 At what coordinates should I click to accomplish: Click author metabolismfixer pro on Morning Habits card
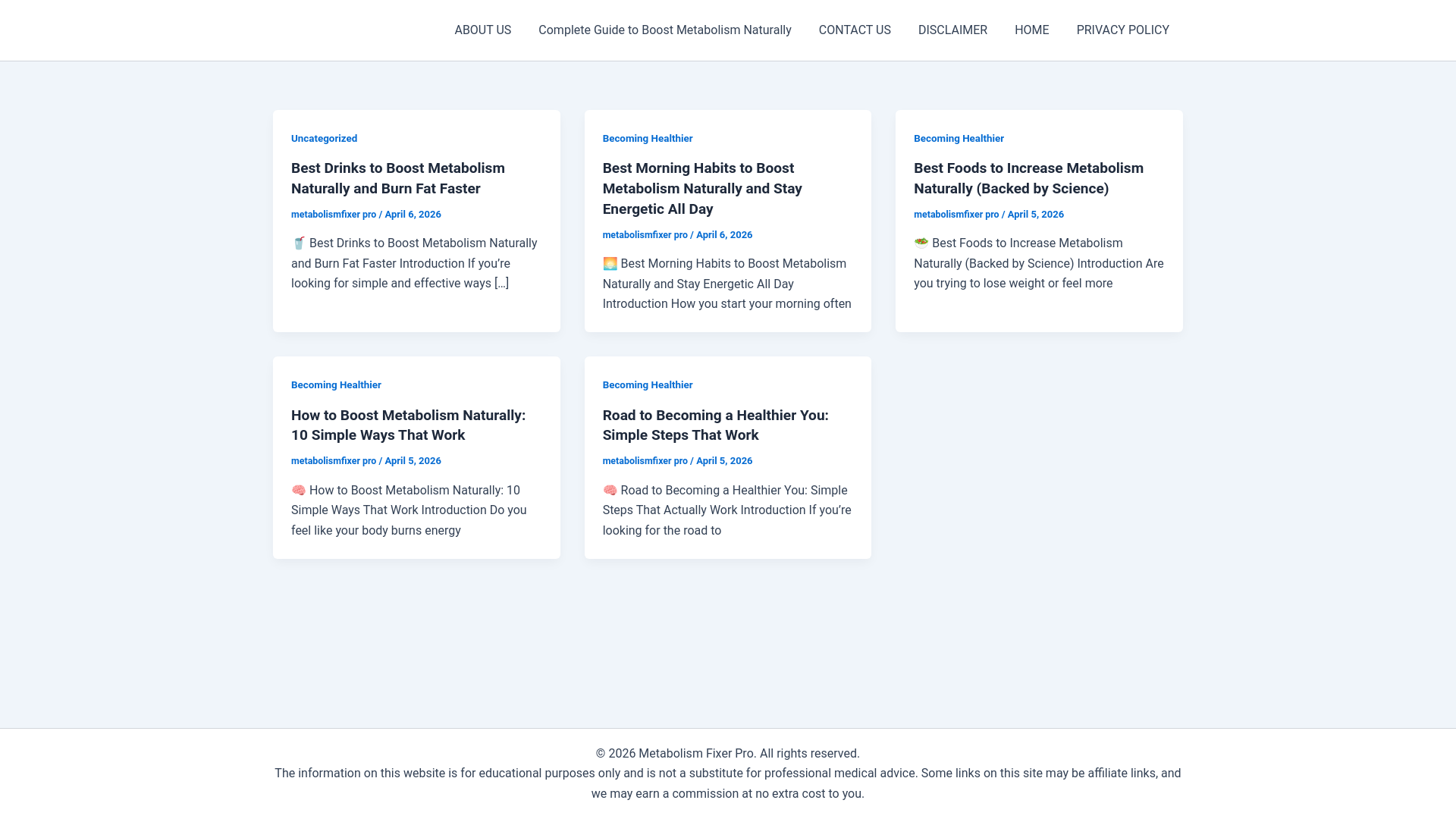click(645, 235)
